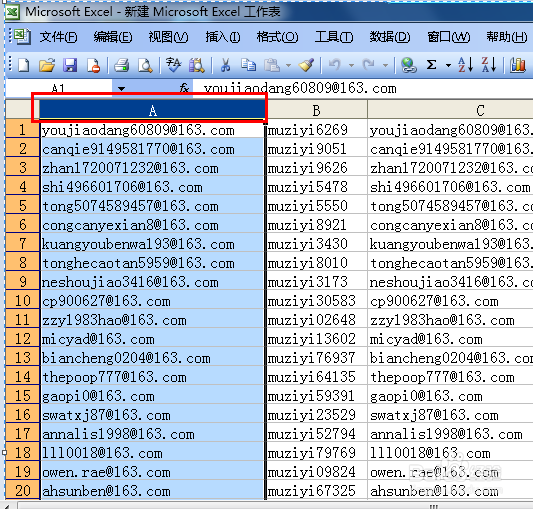Open the 数据(D) menu

coord(390,37)
